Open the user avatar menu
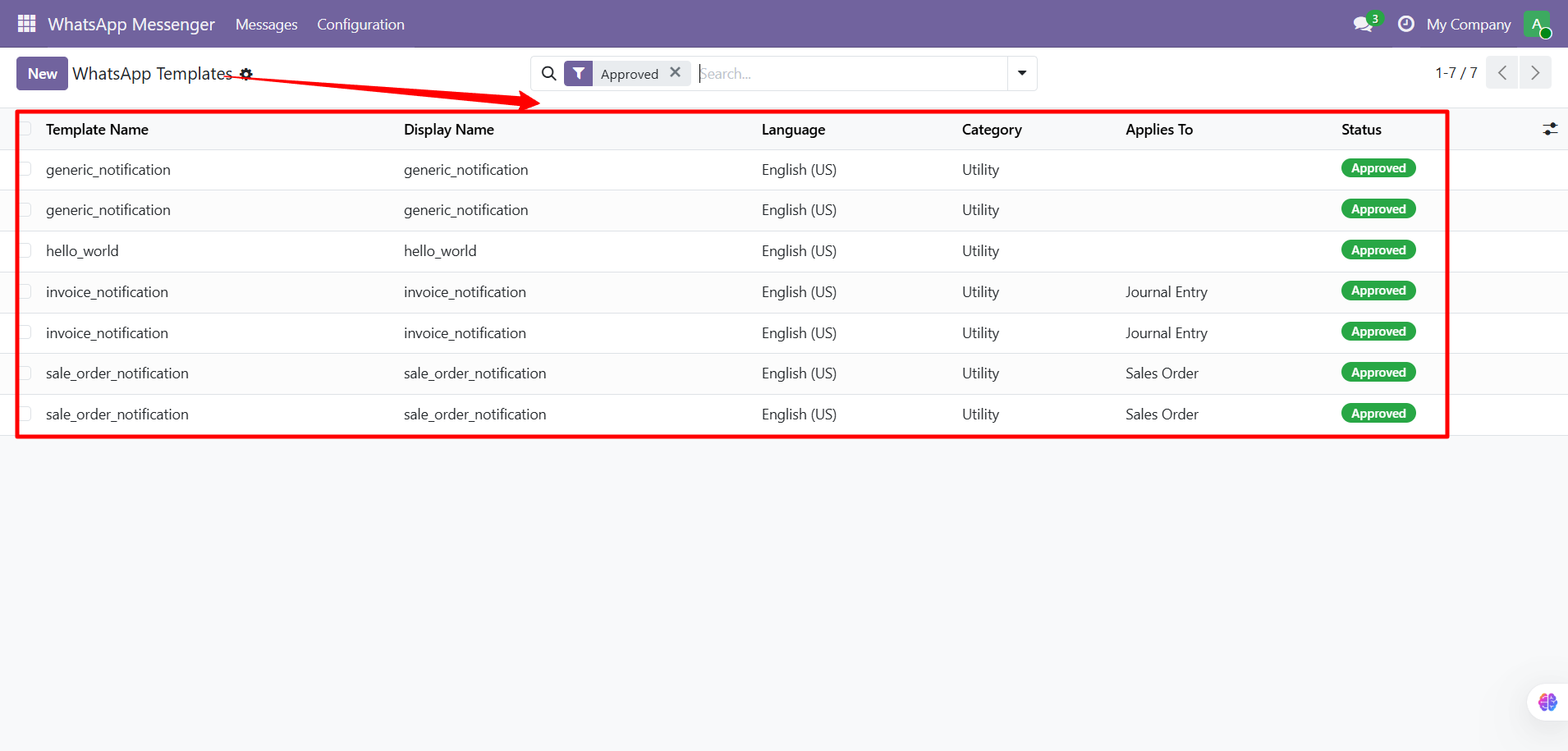The width and height of the screenshot is (1568, 751). (1536, 24)
